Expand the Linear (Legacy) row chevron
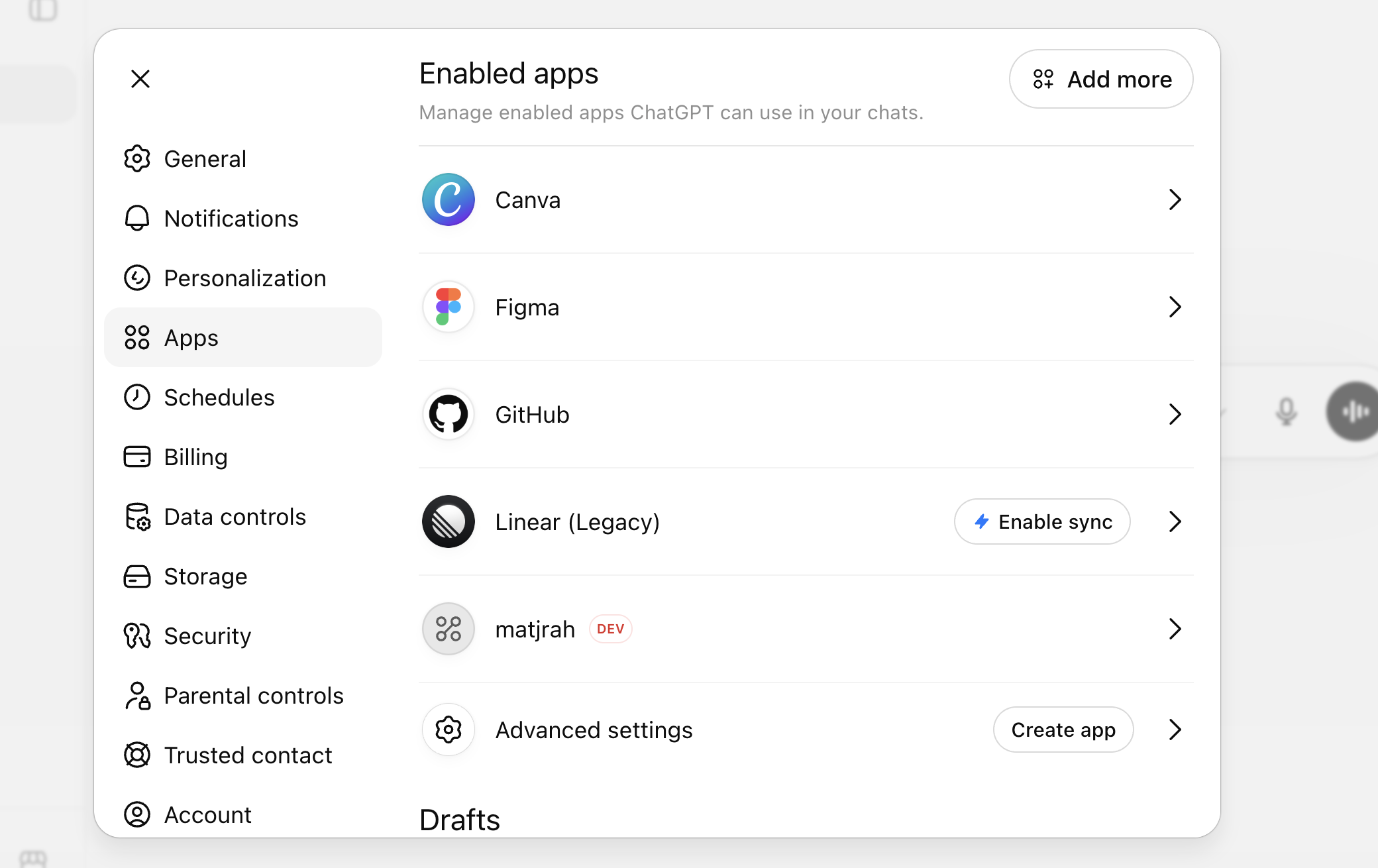The height and width of the screenshot is (868, 1378). [1175, 521]
